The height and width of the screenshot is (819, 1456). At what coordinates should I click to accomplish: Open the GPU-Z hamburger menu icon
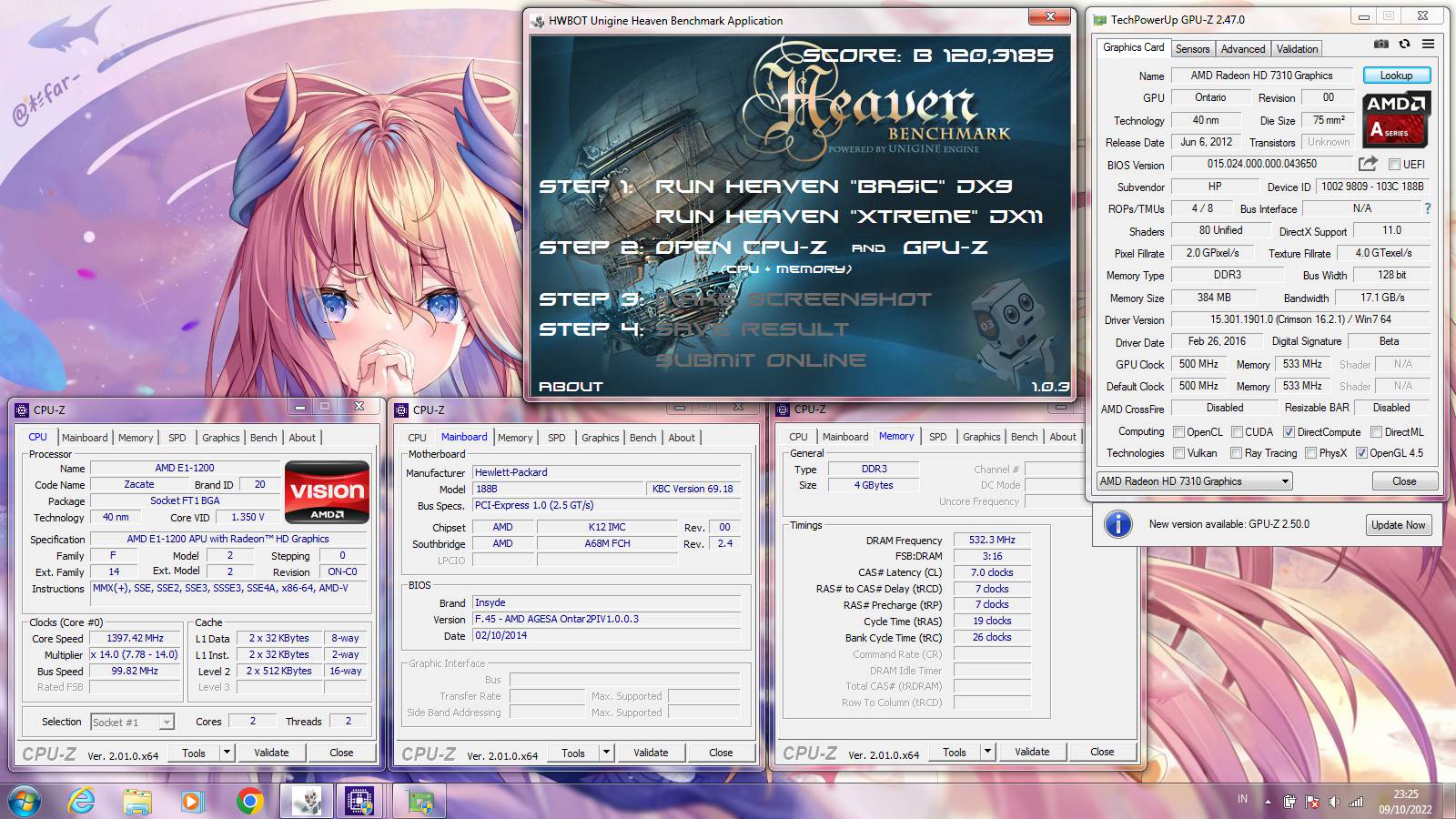[x=1428, y=44]
